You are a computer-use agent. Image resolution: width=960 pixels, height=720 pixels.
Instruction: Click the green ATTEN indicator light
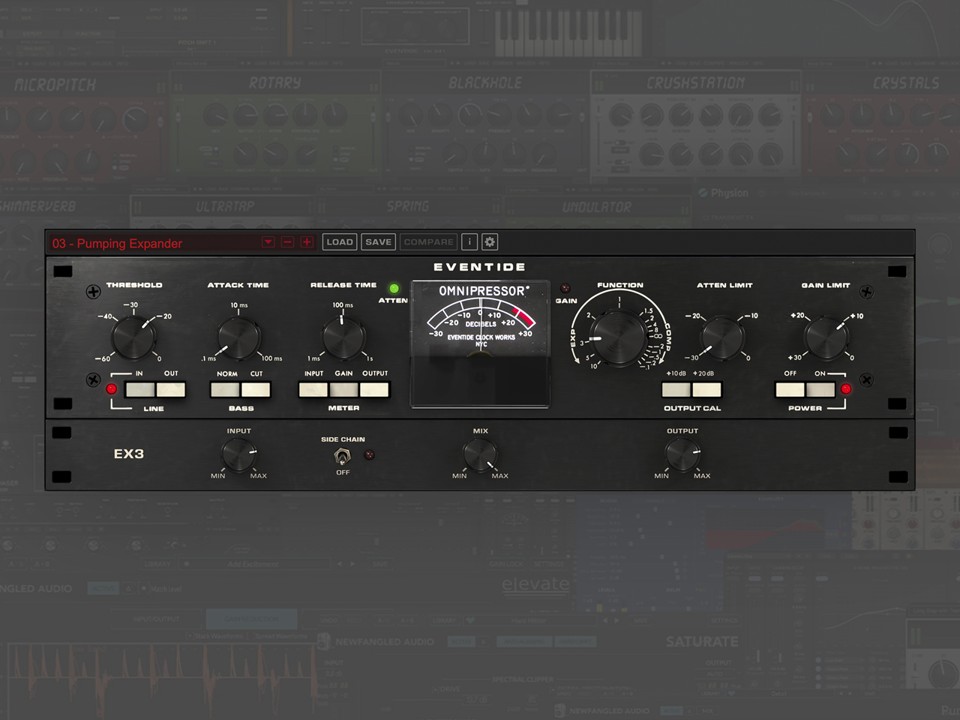point(394,288)
